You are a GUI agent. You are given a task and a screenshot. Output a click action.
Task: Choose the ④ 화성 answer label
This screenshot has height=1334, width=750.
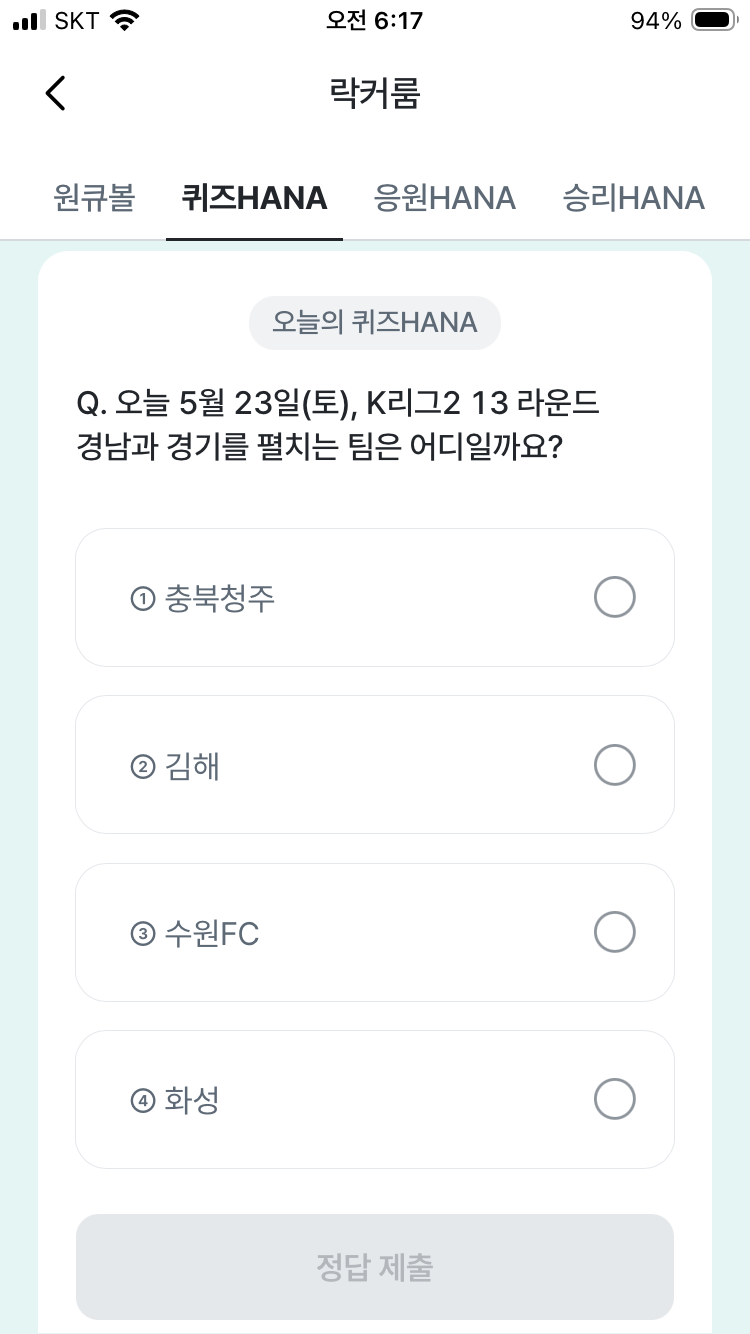(175, 1101)
